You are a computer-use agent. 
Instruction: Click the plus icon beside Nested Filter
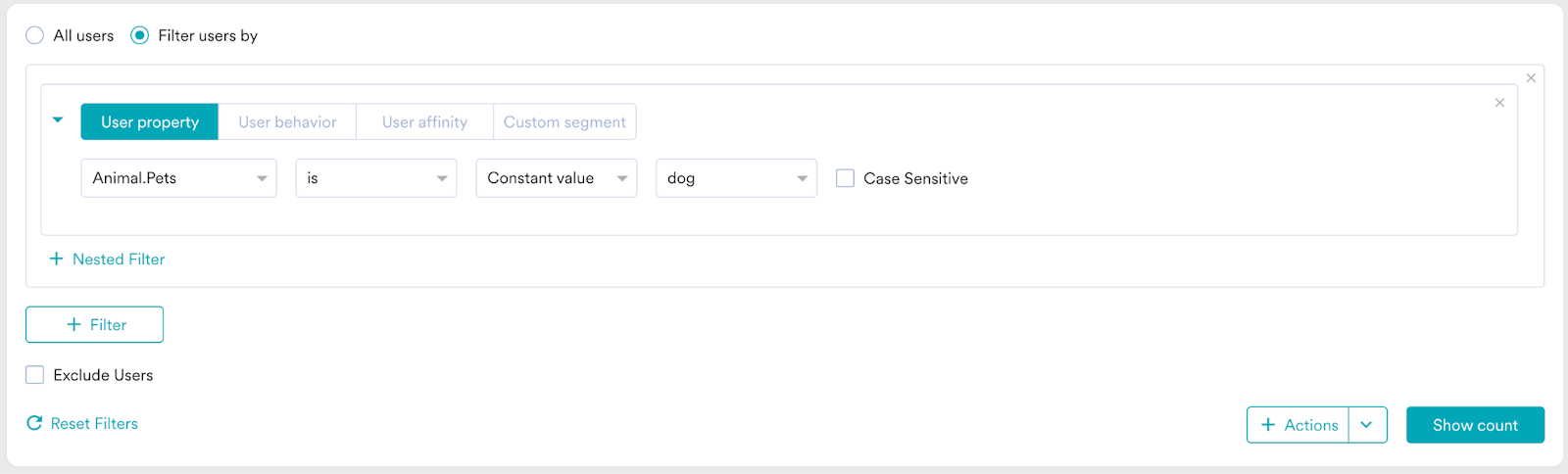pos(56,260)
